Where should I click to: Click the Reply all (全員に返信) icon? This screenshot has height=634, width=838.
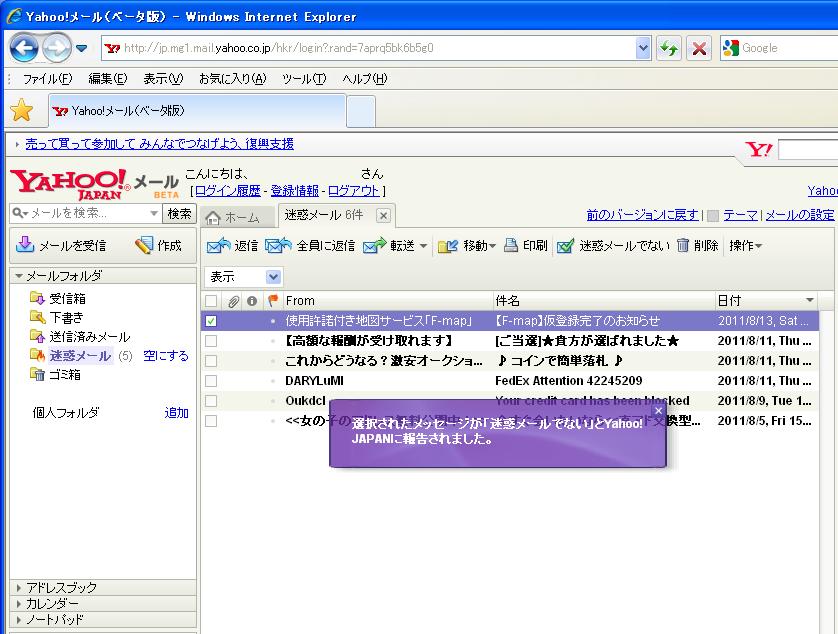click(278, 245)
